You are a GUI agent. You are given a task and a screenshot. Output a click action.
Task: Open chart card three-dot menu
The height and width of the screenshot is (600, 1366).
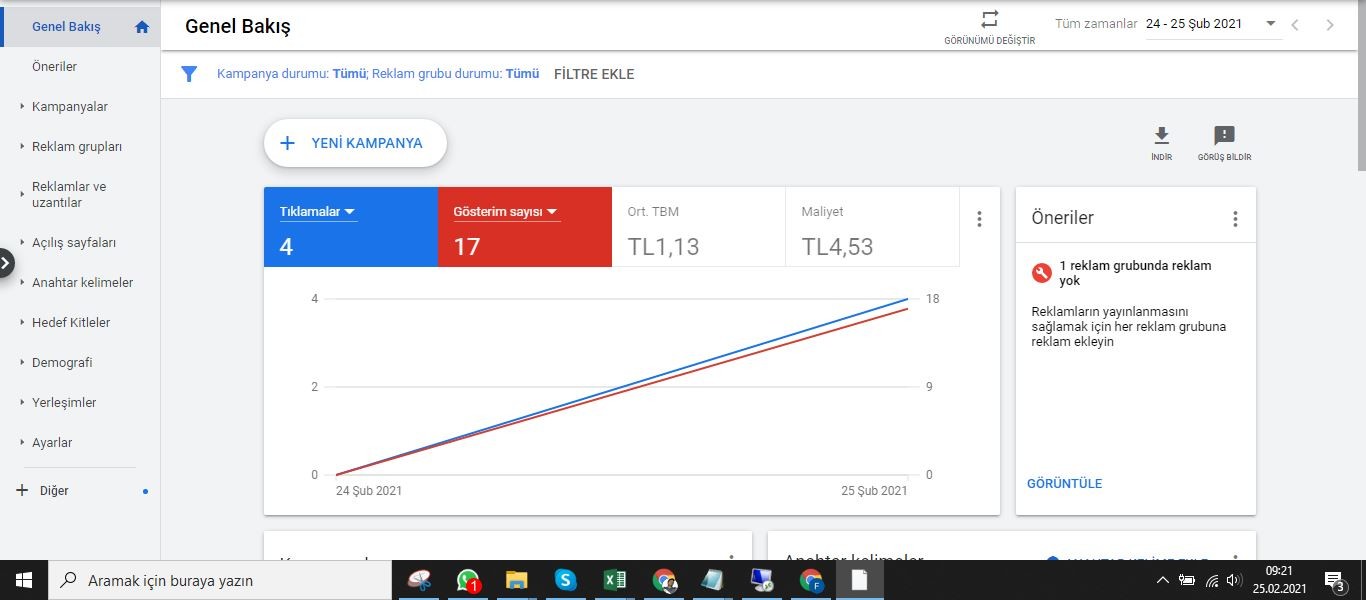(x=979, y=219)
